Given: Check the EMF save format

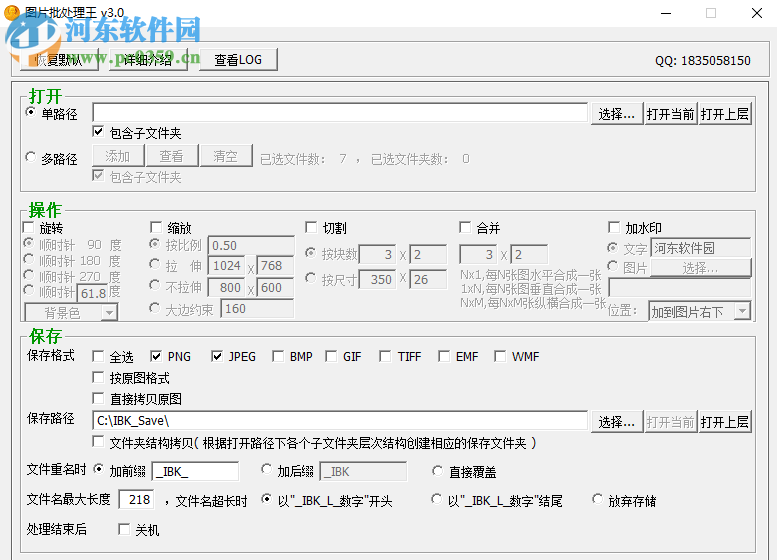Looking at the screenshot, I should (444, 356).
